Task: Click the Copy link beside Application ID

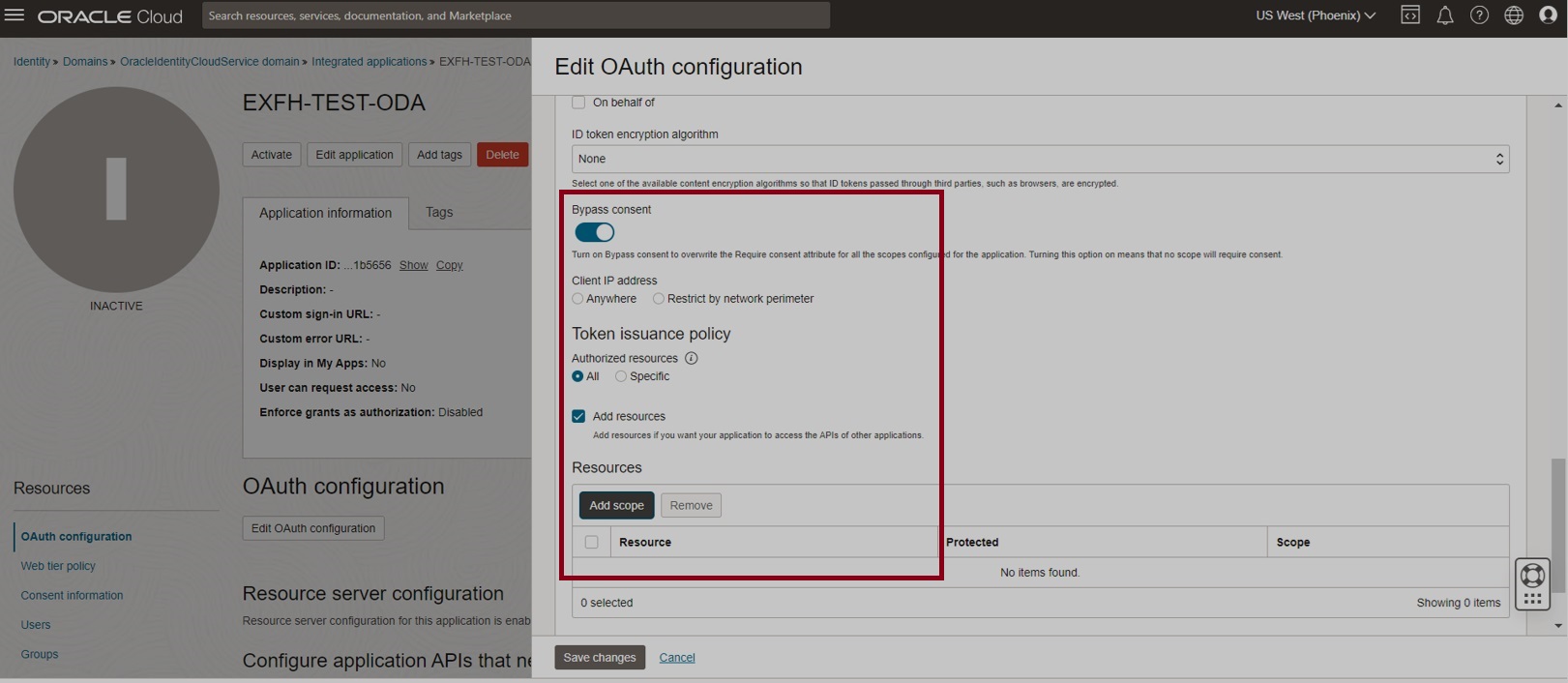Action: [x=449, y=265]
